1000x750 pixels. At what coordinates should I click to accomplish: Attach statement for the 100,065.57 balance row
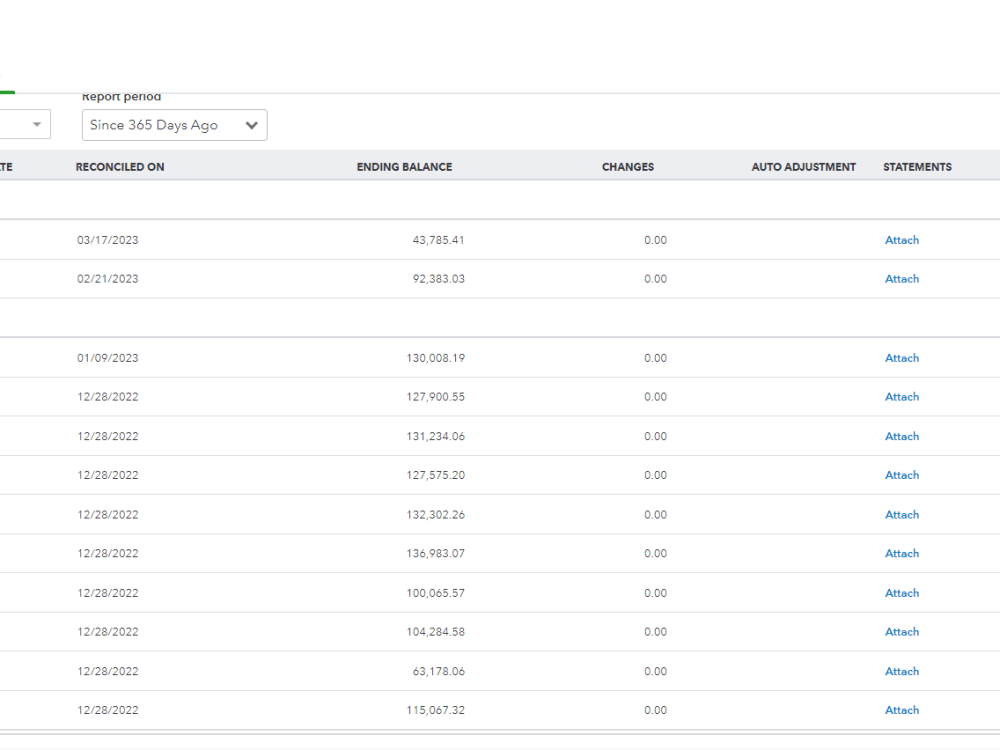point(902,594)
